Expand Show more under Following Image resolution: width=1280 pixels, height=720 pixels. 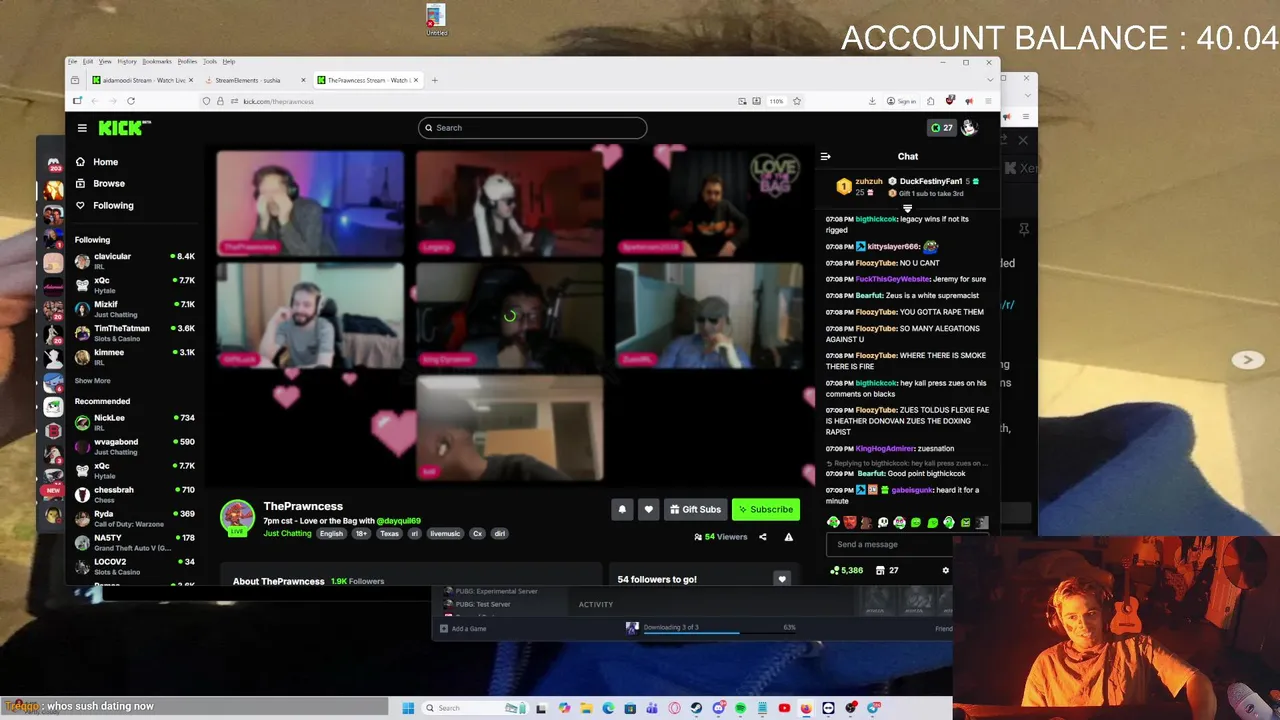point(92,381)
